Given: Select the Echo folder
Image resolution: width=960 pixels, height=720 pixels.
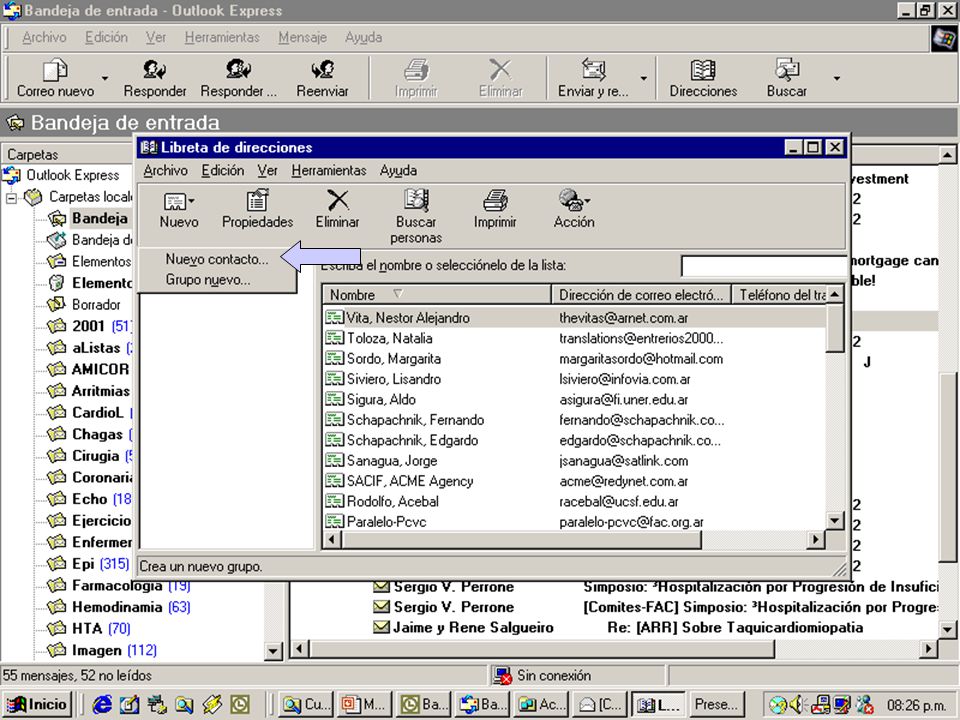Looking at the screenshot, I should pyautogui.click(x=89, y=499).
